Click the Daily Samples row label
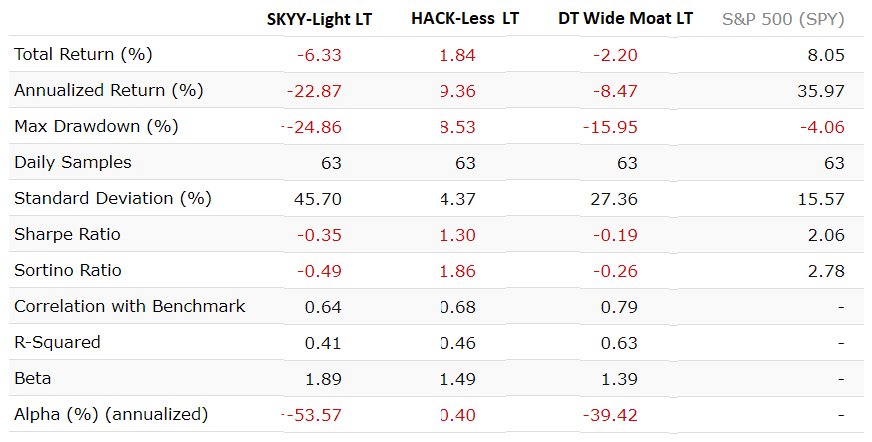Image resolution: width=872 pixels, height=442 pixels. pos(73,162)
